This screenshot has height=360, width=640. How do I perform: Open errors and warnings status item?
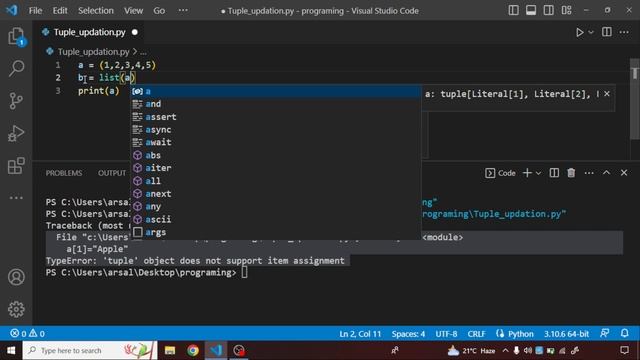click(27, 334)
